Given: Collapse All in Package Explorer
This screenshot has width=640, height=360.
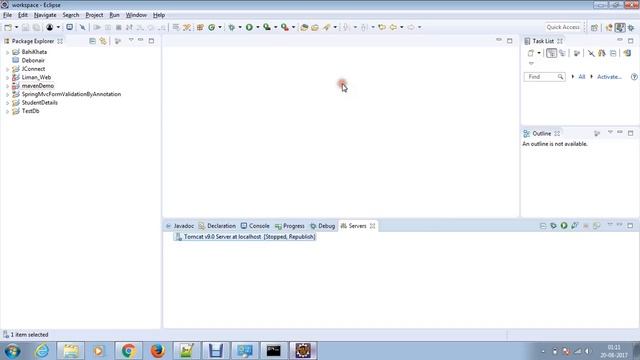Looking at the screenshot, I should (x=92, y=41).
